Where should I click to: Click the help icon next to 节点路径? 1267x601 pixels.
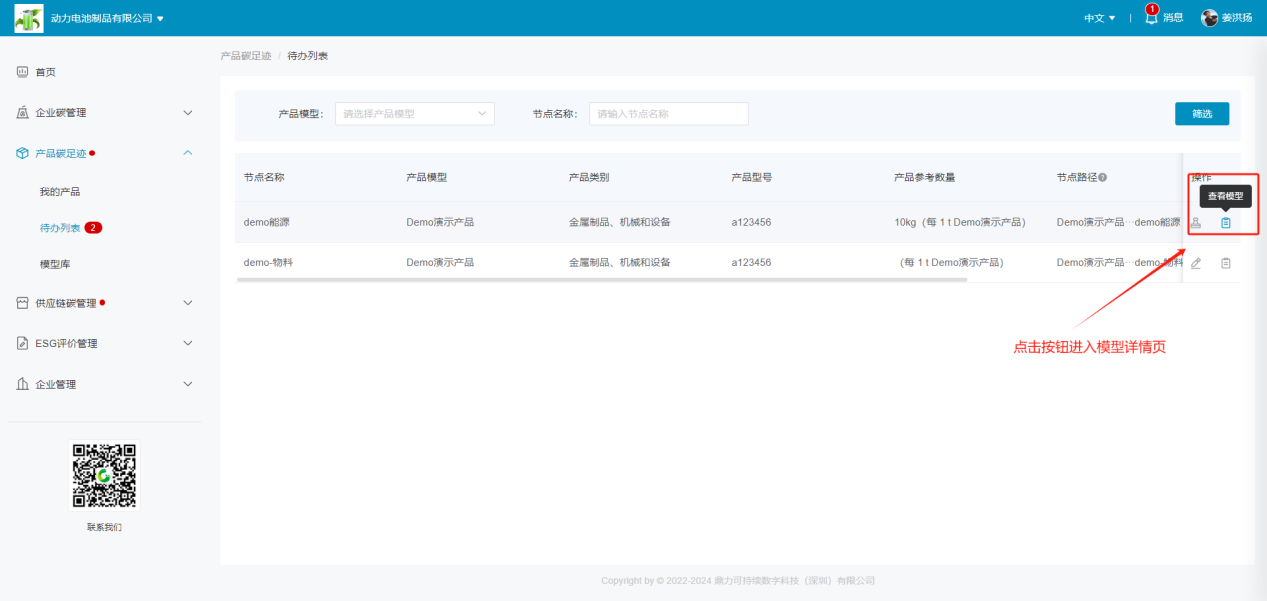tap(1102, 178)
